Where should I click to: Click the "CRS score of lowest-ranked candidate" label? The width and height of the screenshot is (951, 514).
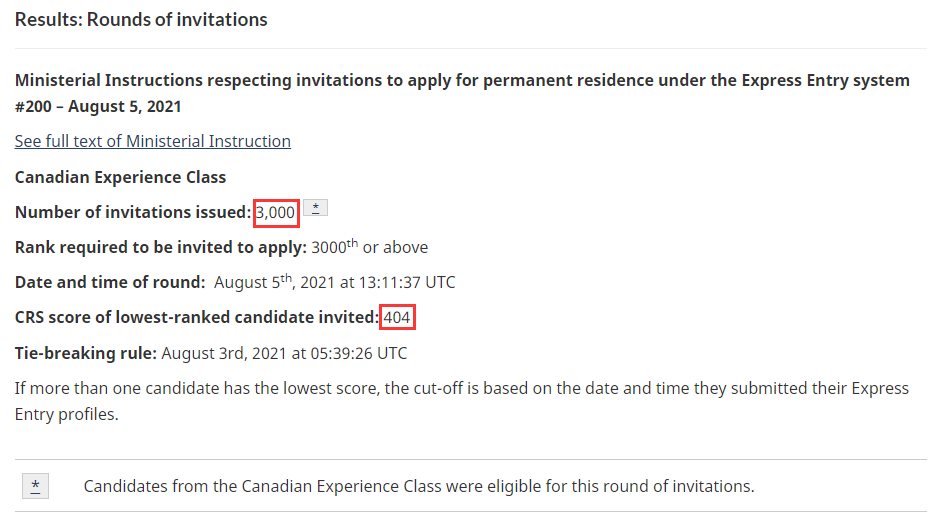click(195, 317)
